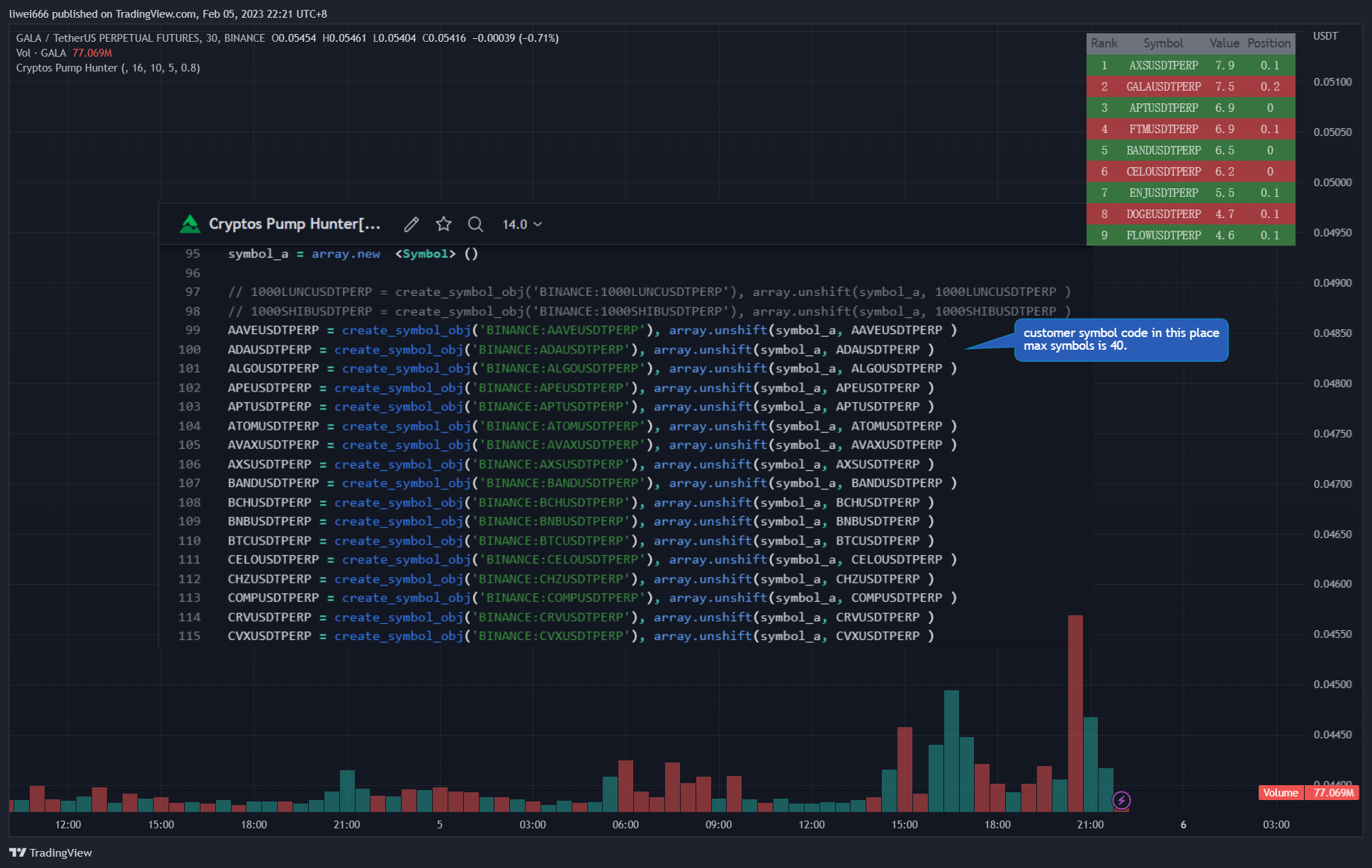Click the green TradingView script logo icon
1372x868 pixels.
tap(190, 224)
